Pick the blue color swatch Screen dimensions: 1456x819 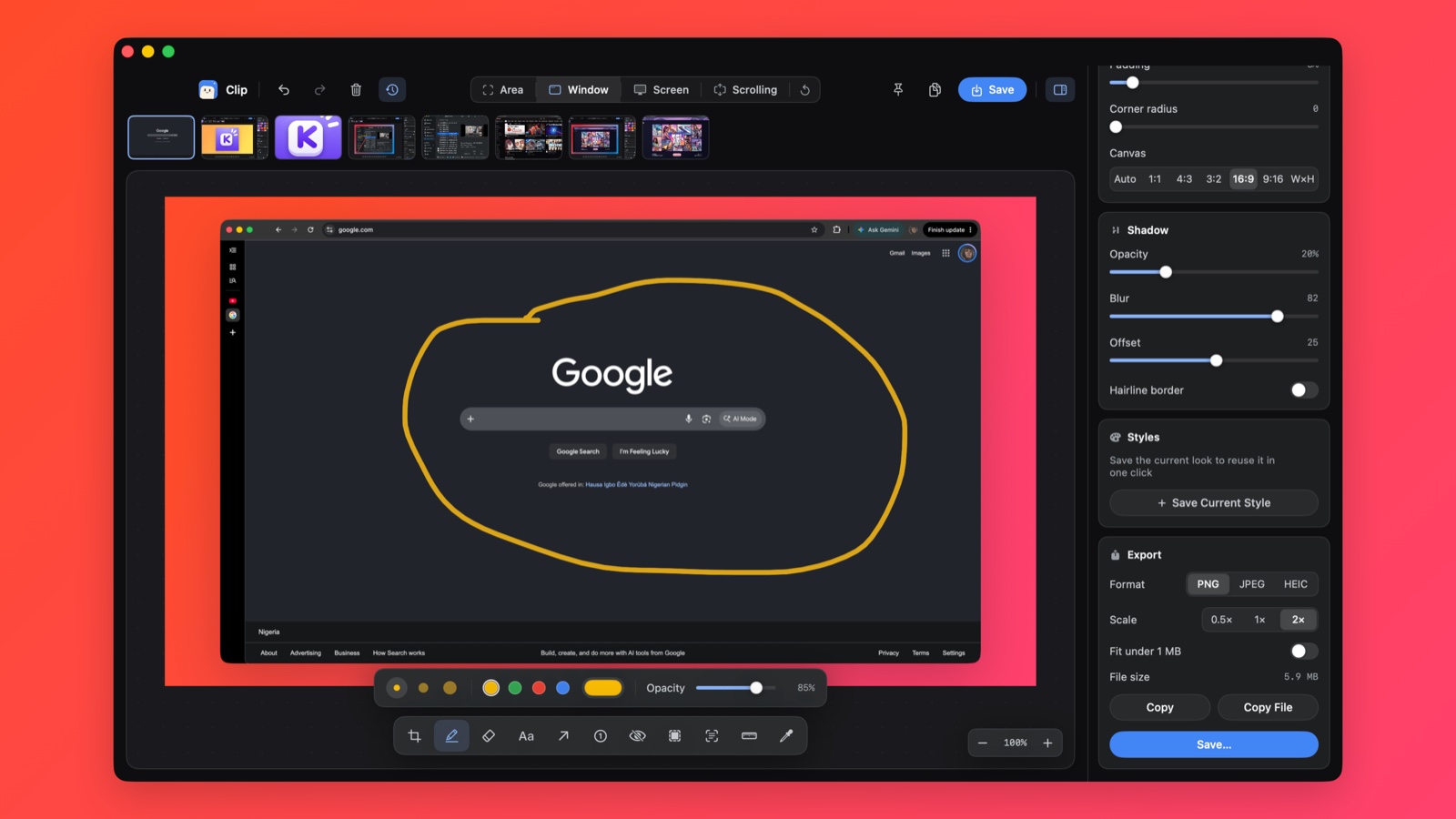click(562, 688)
